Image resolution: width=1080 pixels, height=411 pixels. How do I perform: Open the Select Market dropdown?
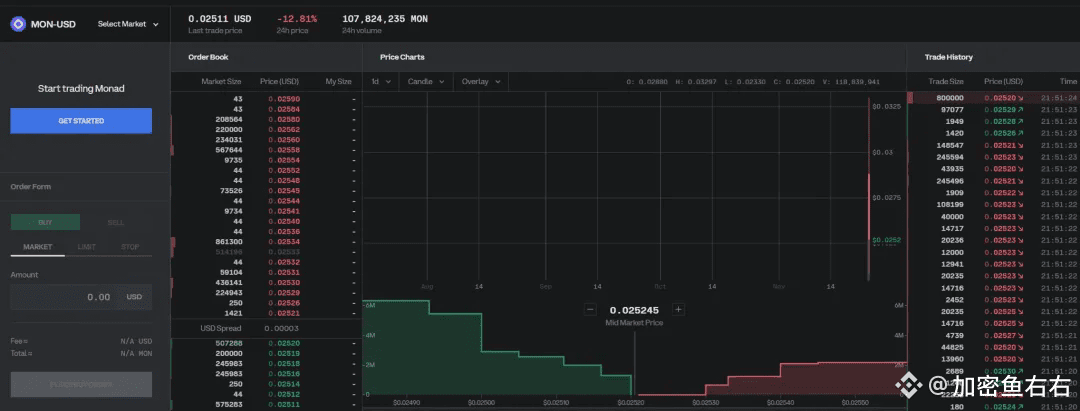click(x=128, y=24)
